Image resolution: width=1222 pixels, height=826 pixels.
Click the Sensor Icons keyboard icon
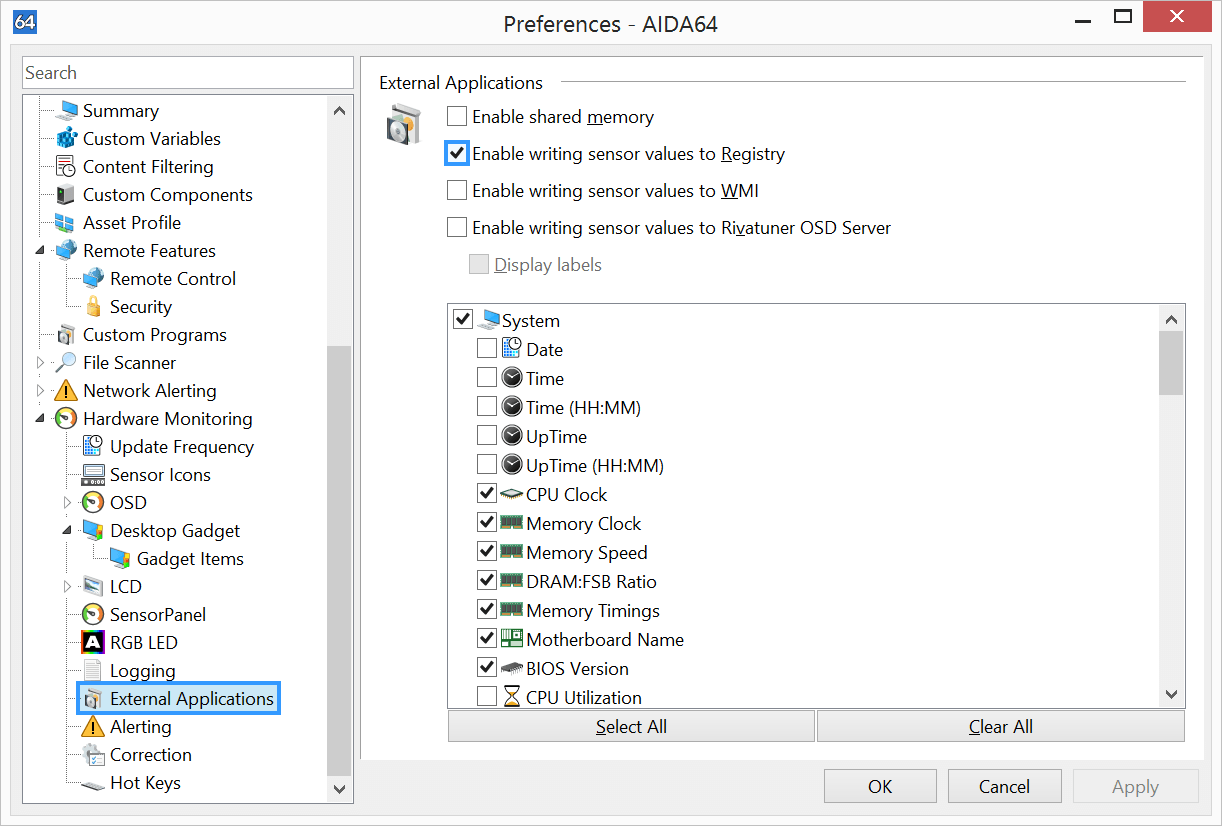94,475
